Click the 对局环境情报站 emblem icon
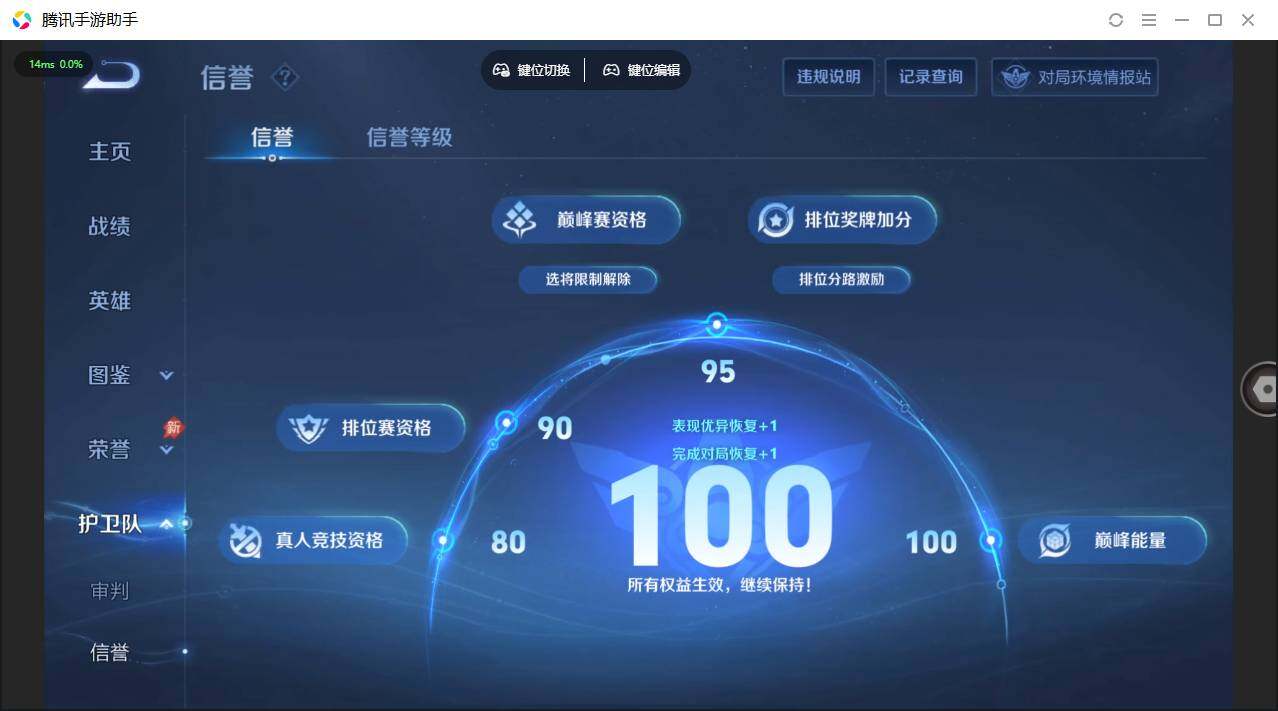This screenshot has height=711, width=1278. (x=1016, y=77)
